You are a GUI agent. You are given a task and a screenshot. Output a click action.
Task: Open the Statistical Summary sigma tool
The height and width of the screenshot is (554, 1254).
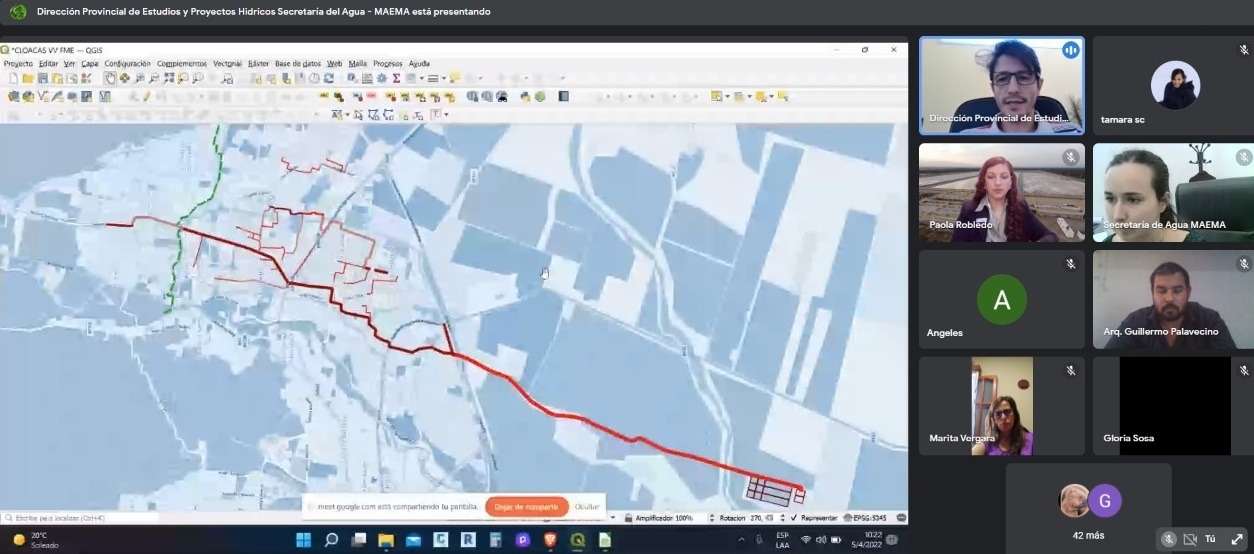coord(396,78)
